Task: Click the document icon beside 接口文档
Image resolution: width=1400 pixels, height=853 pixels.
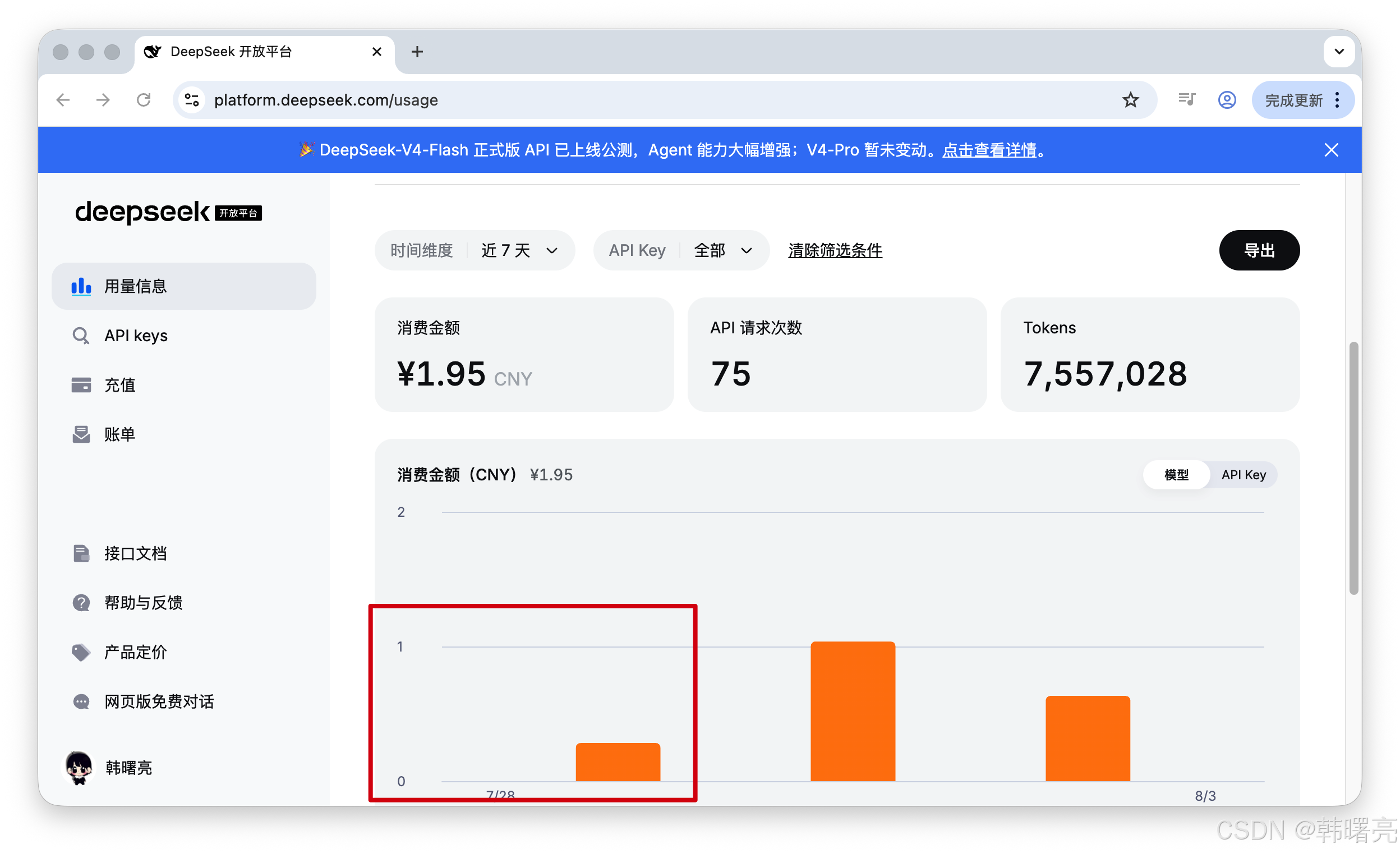Action: [81, 553]
